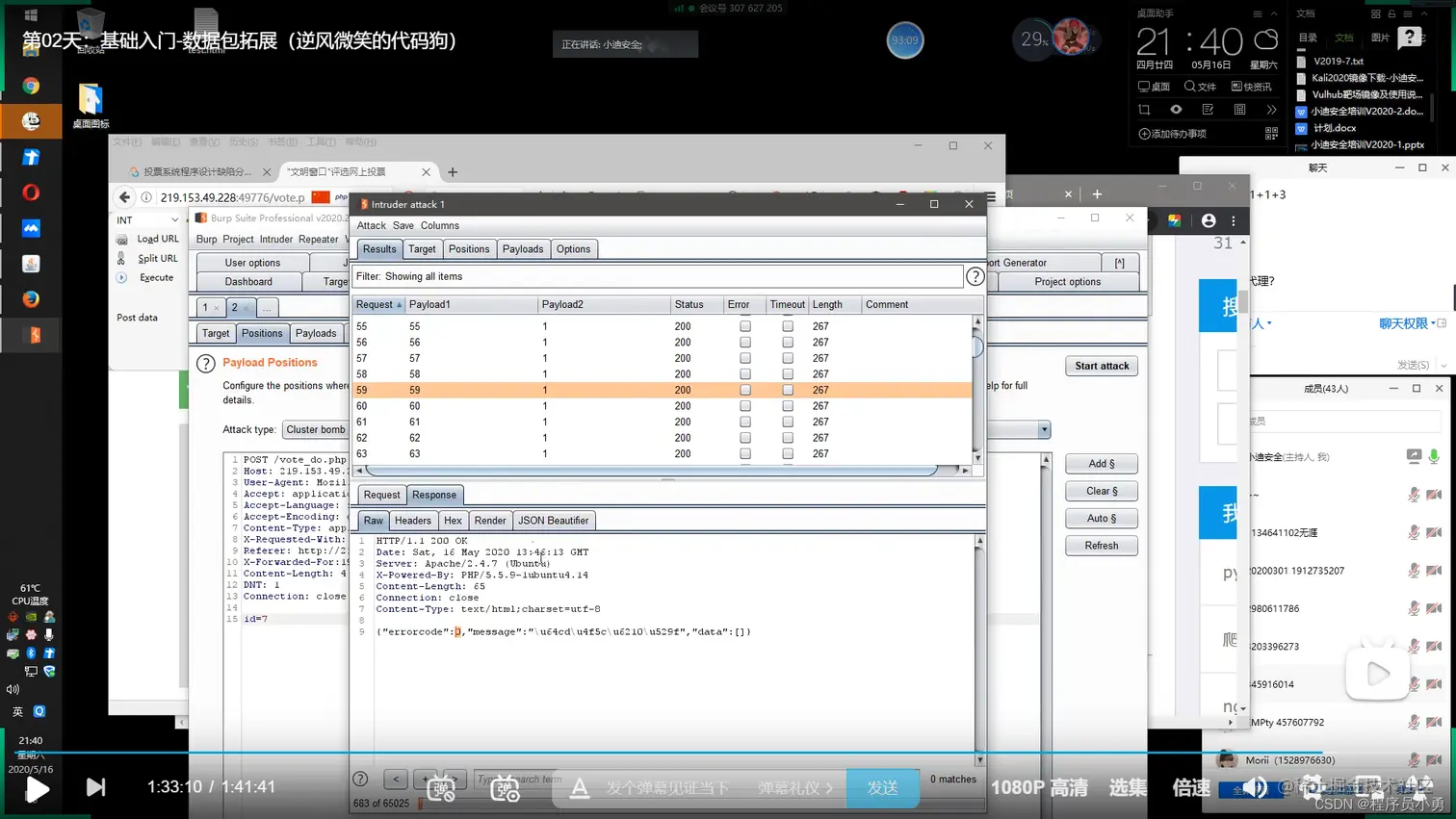
Task: Tick Error checkbox for request 55
Action: coord(745,326)
